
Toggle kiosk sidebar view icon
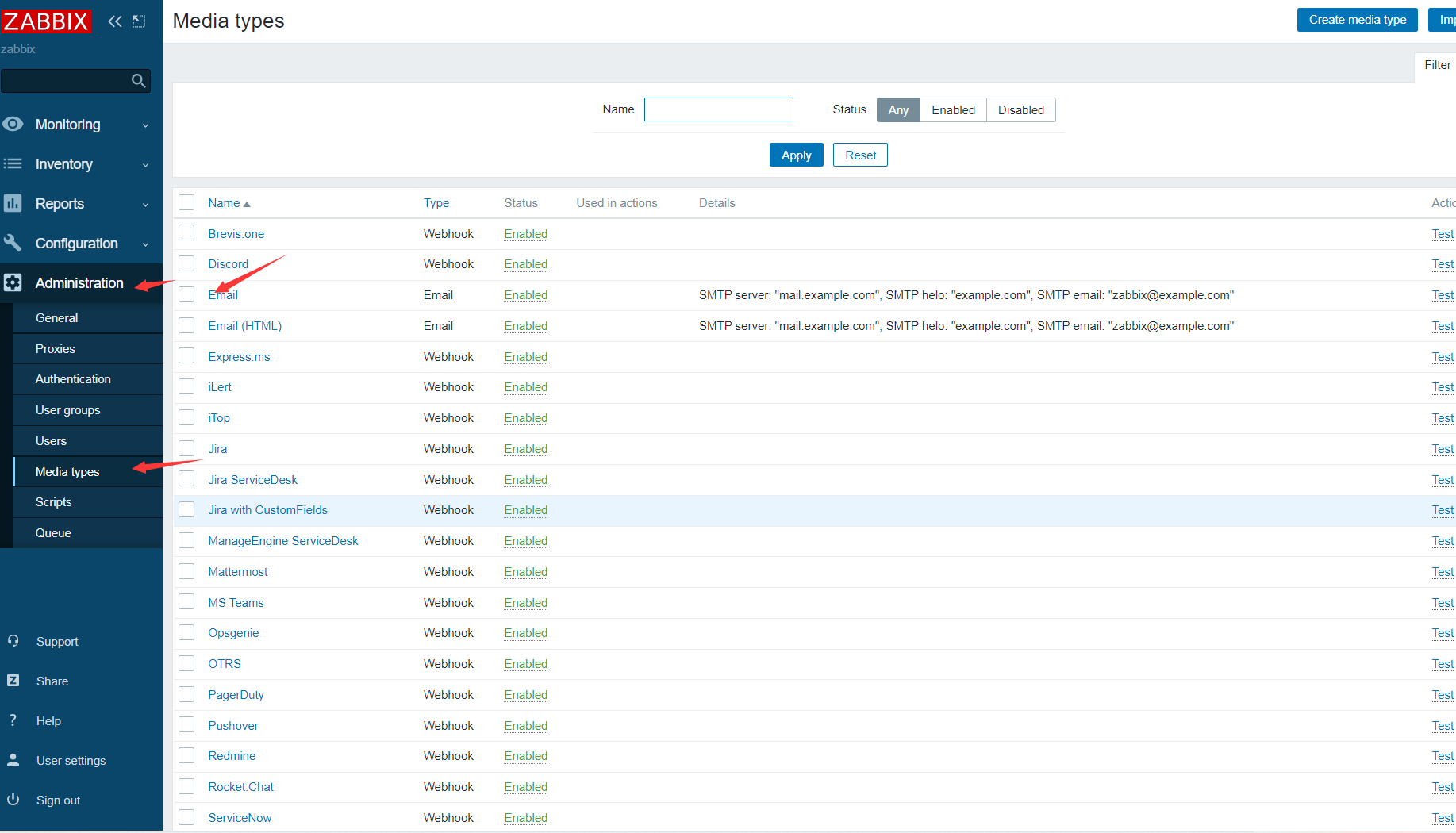[x=139, y=21]
